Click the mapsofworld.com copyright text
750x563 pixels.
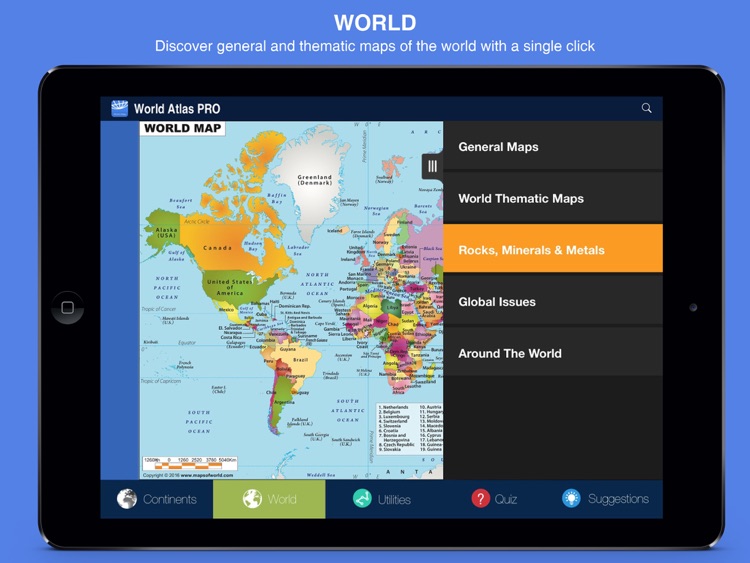point(188,475)
